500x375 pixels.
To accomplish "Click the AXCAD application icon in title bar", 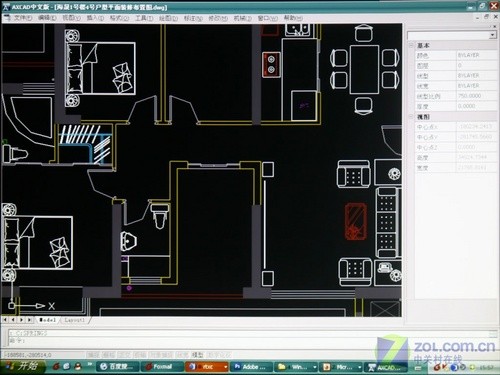I will (x=5, y=7).
